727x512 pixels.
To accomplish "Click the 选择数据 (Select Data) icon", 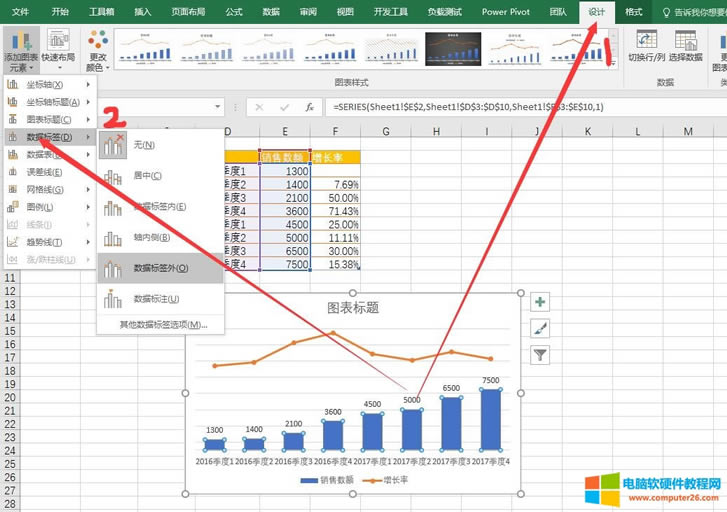I will pyautogui.click(x=686, y=42).
